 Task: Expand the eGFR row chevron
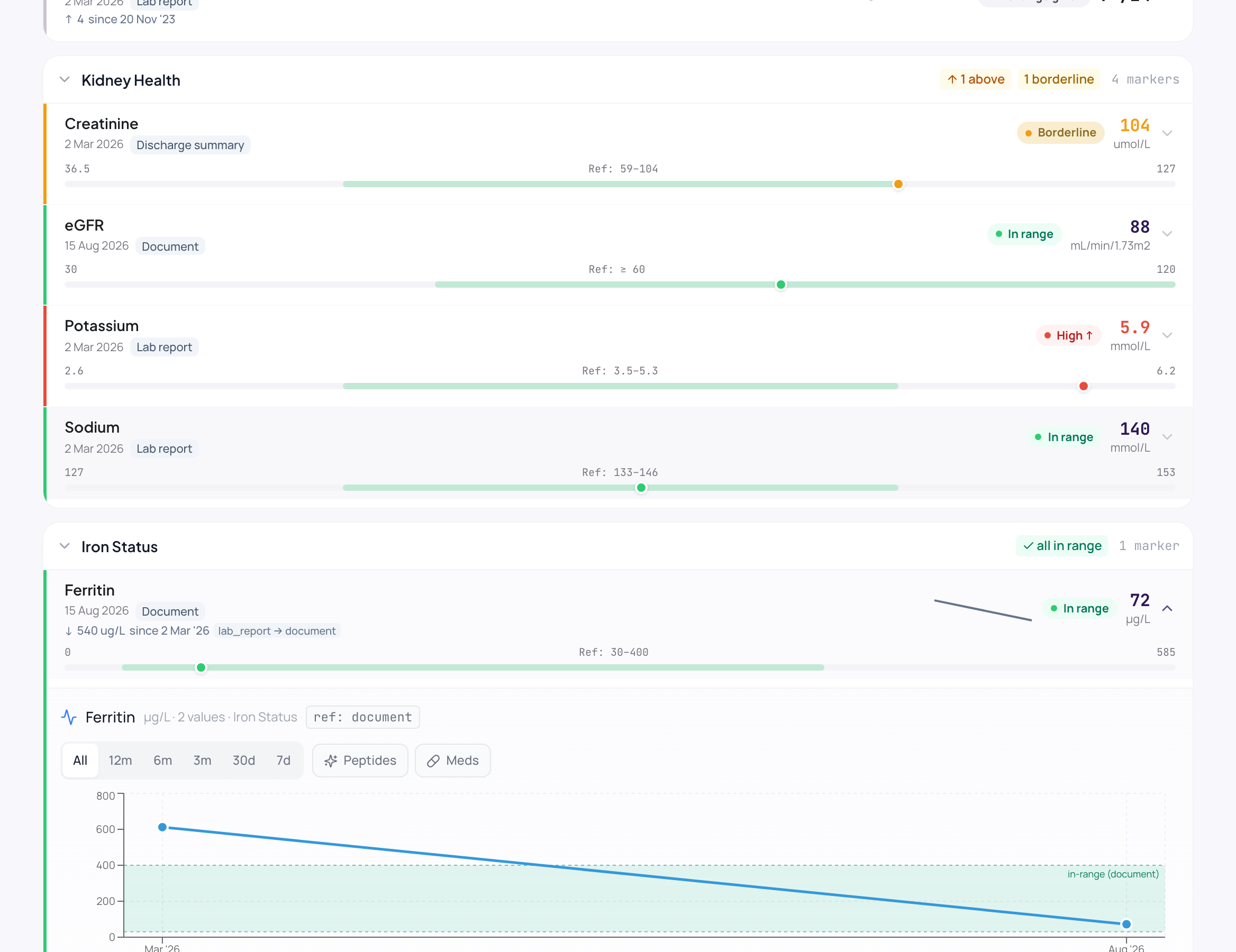1167,234
